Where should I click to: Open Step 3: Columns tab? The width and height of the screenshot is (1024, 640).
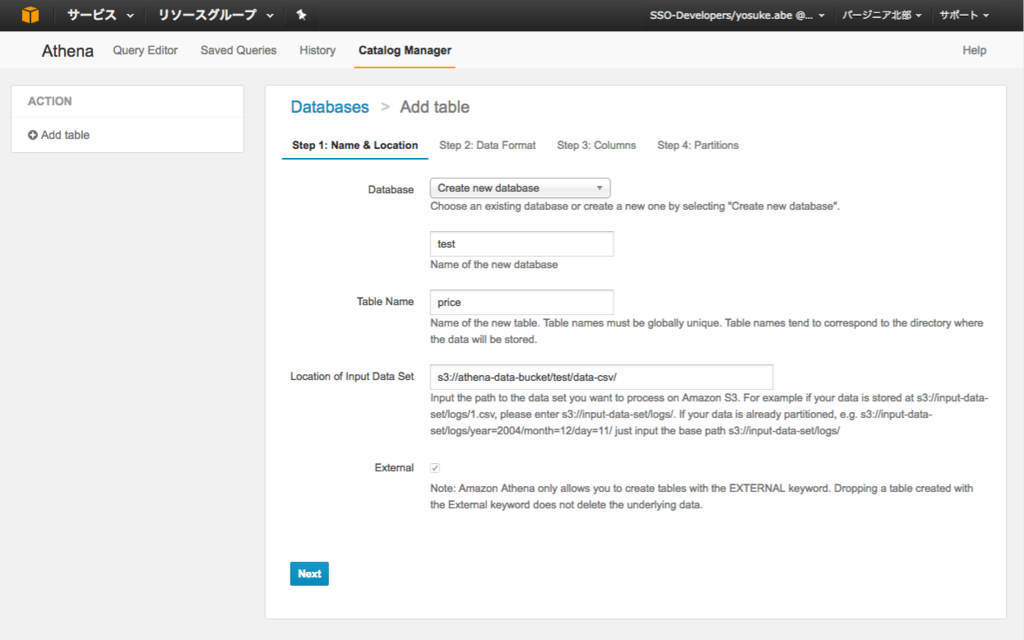596,145
